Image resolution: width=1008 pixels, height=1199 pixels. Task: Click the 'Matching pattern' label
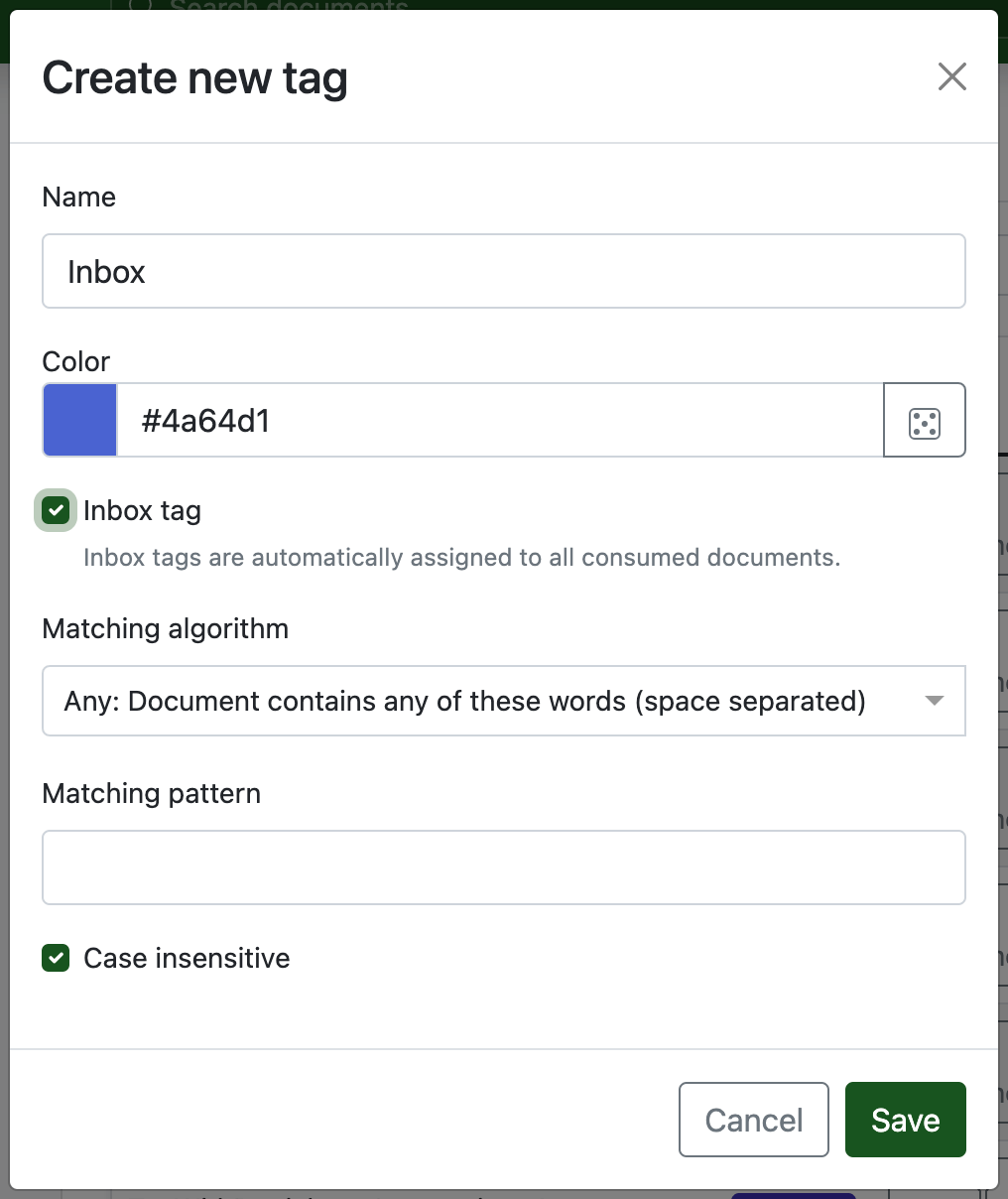152,794
